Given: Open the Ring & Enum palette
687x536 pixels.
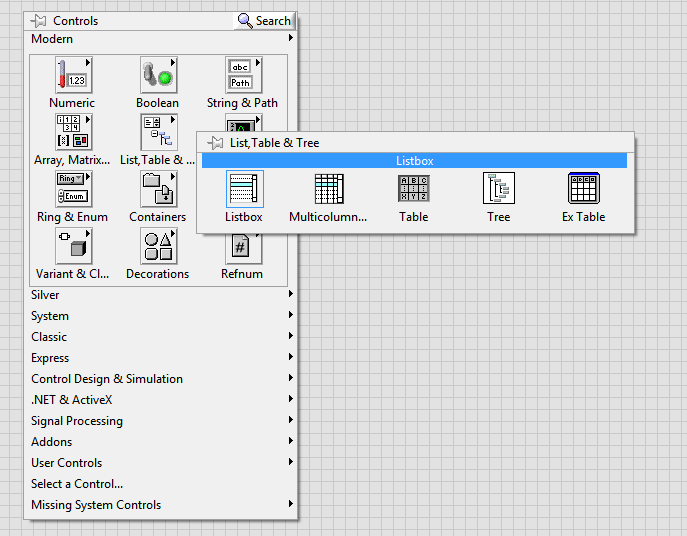Looking at the screenshot, I should [x=73, y=189].
